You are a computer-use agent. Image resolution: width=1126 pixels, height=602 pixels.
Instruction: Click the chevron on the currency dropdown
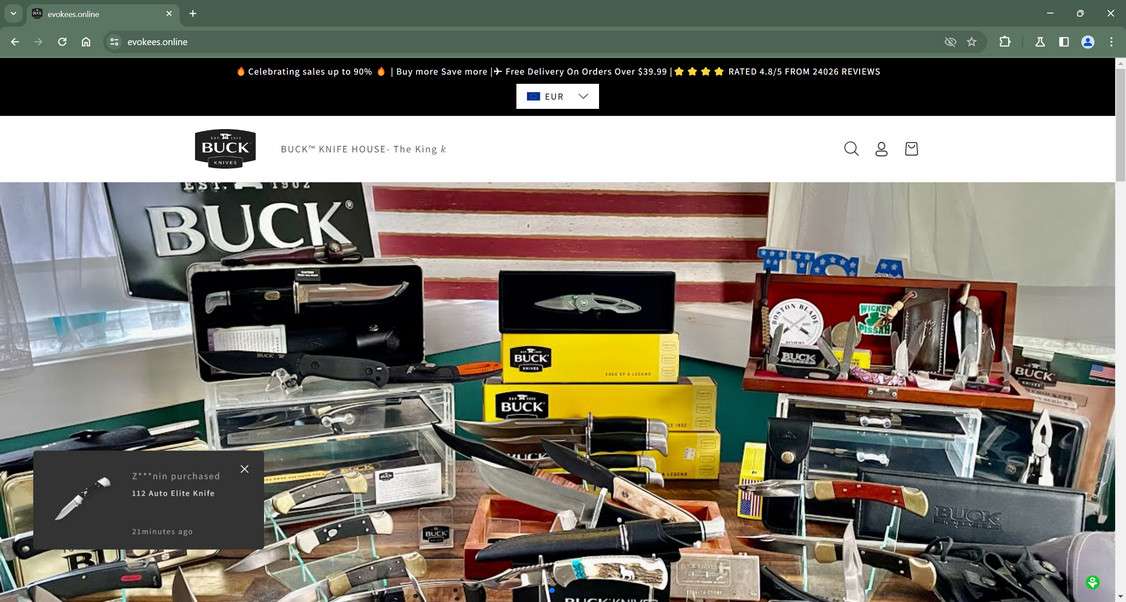583,95
